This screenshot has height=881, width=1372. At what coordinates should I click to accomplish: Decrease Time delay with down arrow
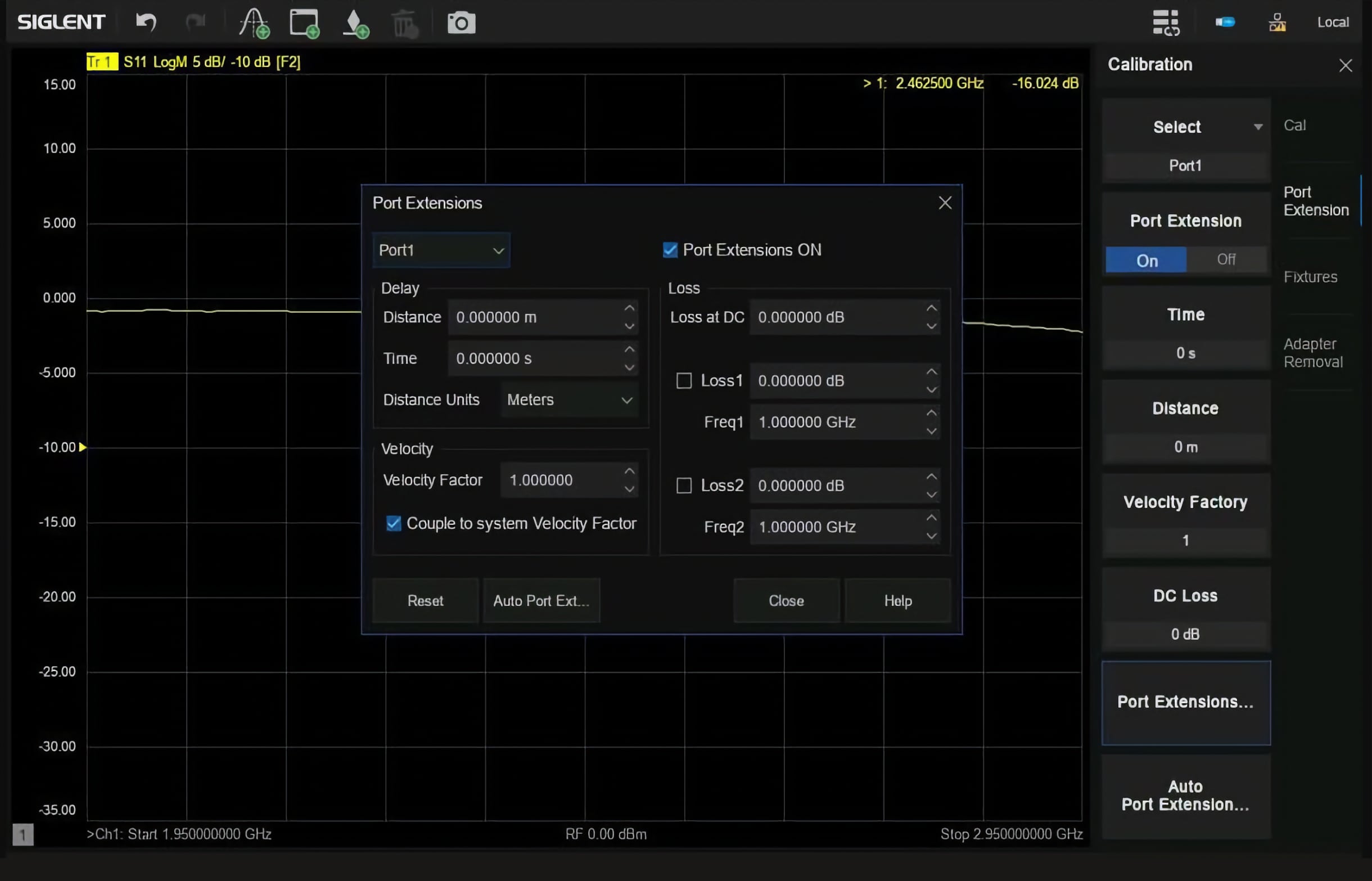(x=629, y=368)
